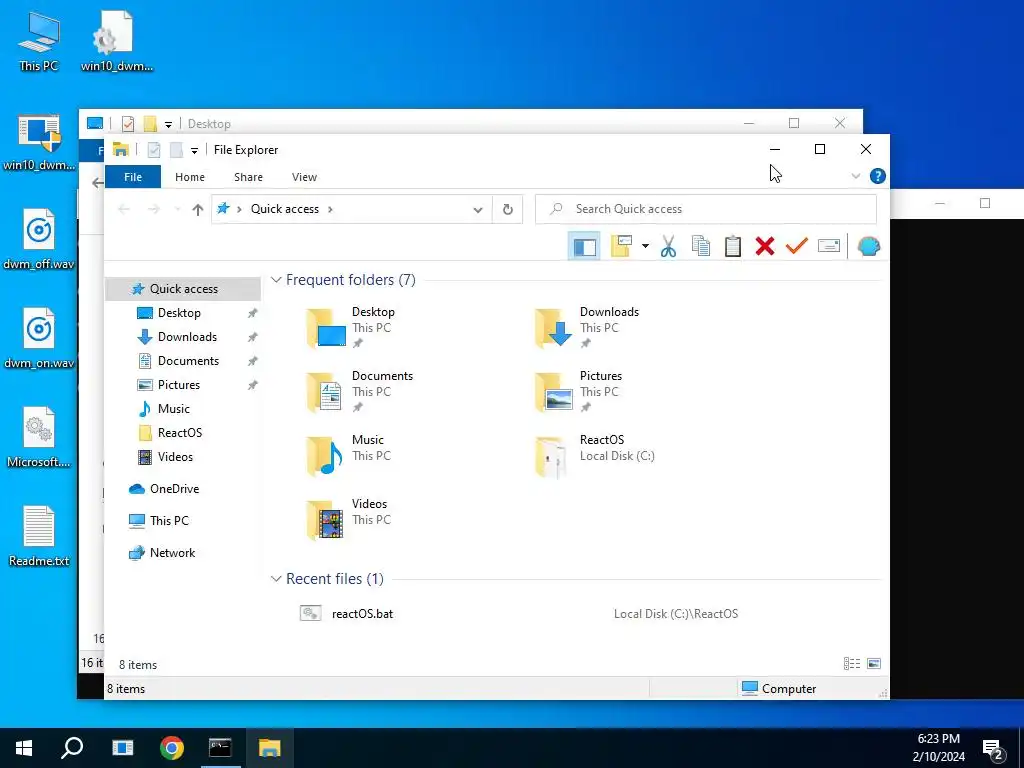Select Videos in the navigation pane
The height and width of the screenshot is (768, 1024).
point(175,457)
